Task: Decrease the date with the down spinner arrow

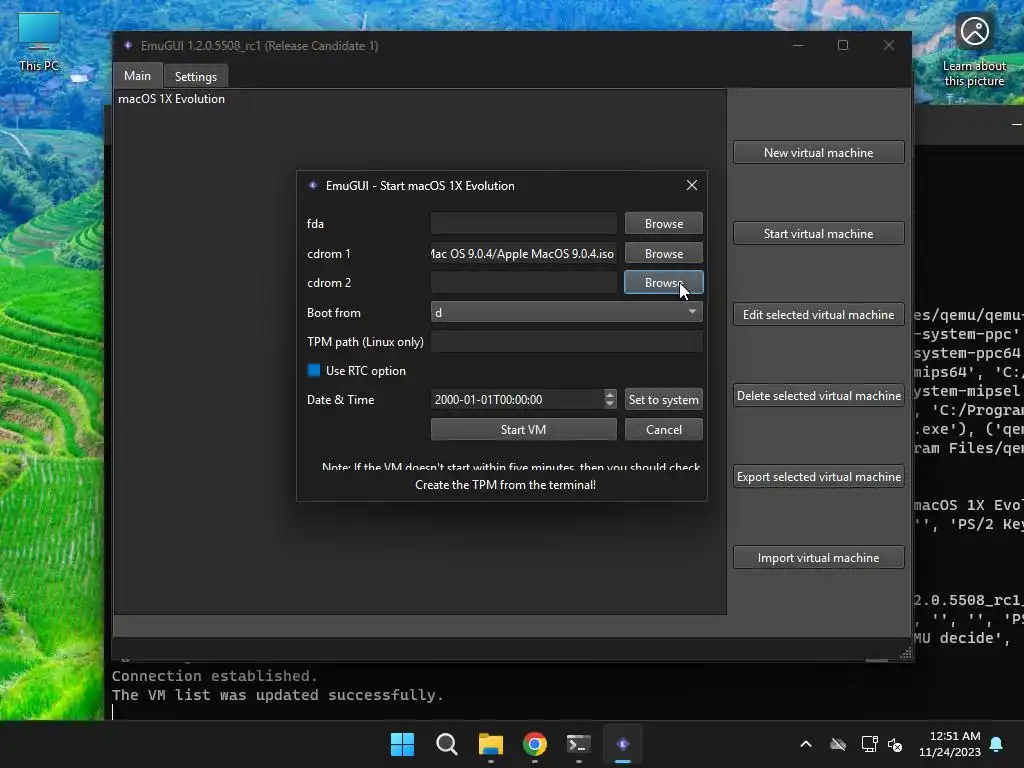Action: tap(610, 404)
